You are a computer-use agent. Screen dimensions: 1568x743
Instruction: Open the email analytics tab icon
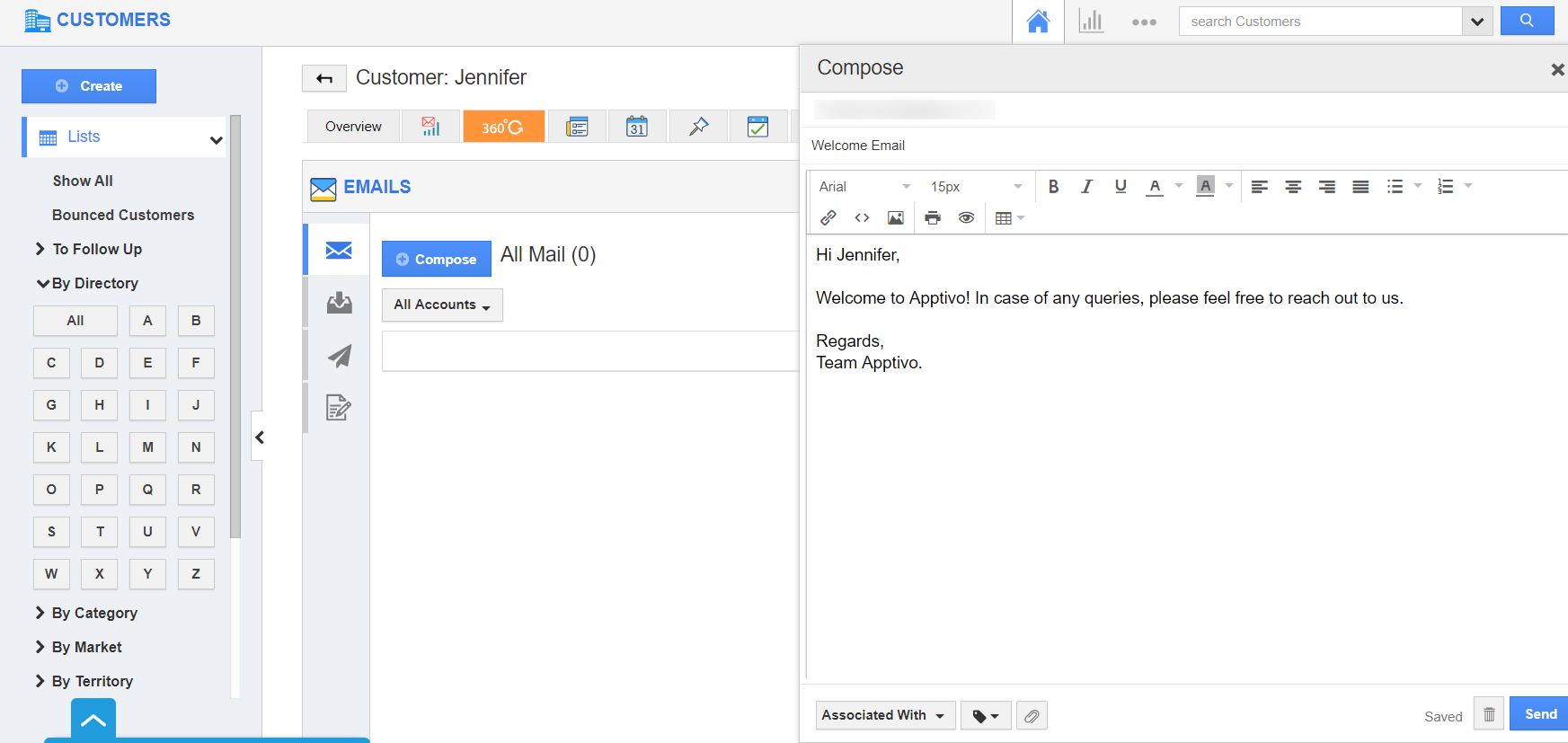point(431,127)
